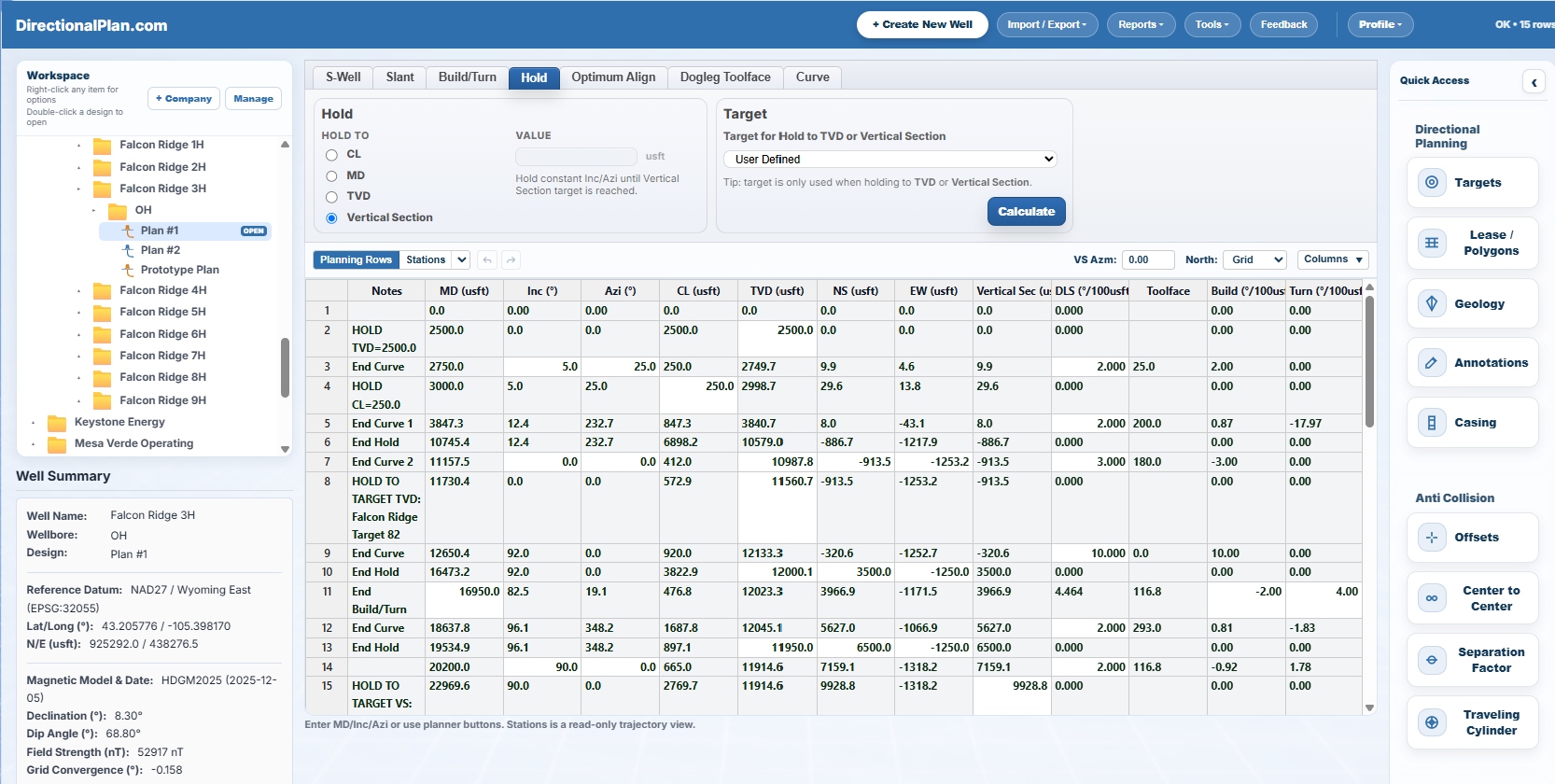
Task: Select the TVD hold-to radio button
Action: tap(331, 197)
